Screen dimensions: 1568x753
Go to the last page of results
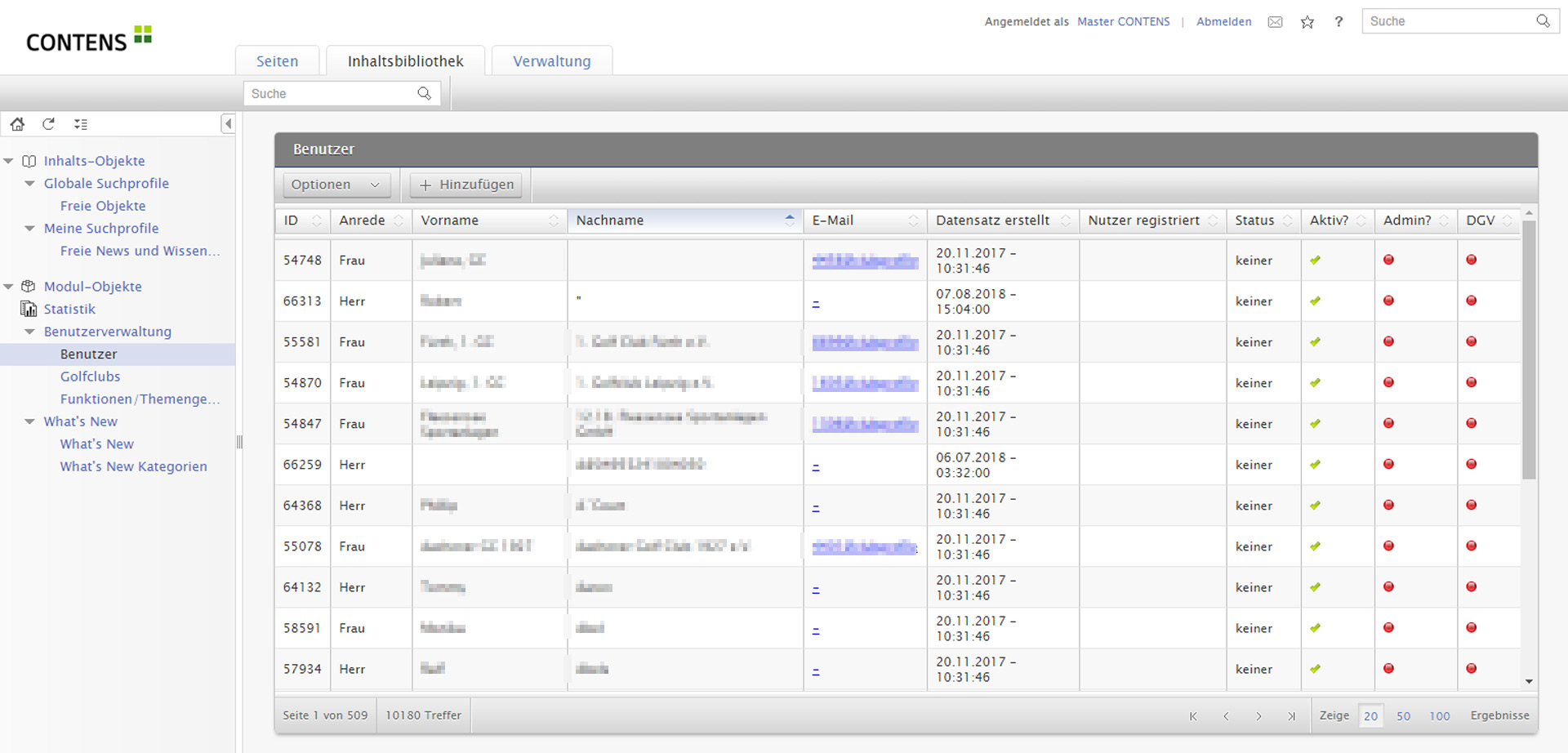click(x=1291, y=716)
